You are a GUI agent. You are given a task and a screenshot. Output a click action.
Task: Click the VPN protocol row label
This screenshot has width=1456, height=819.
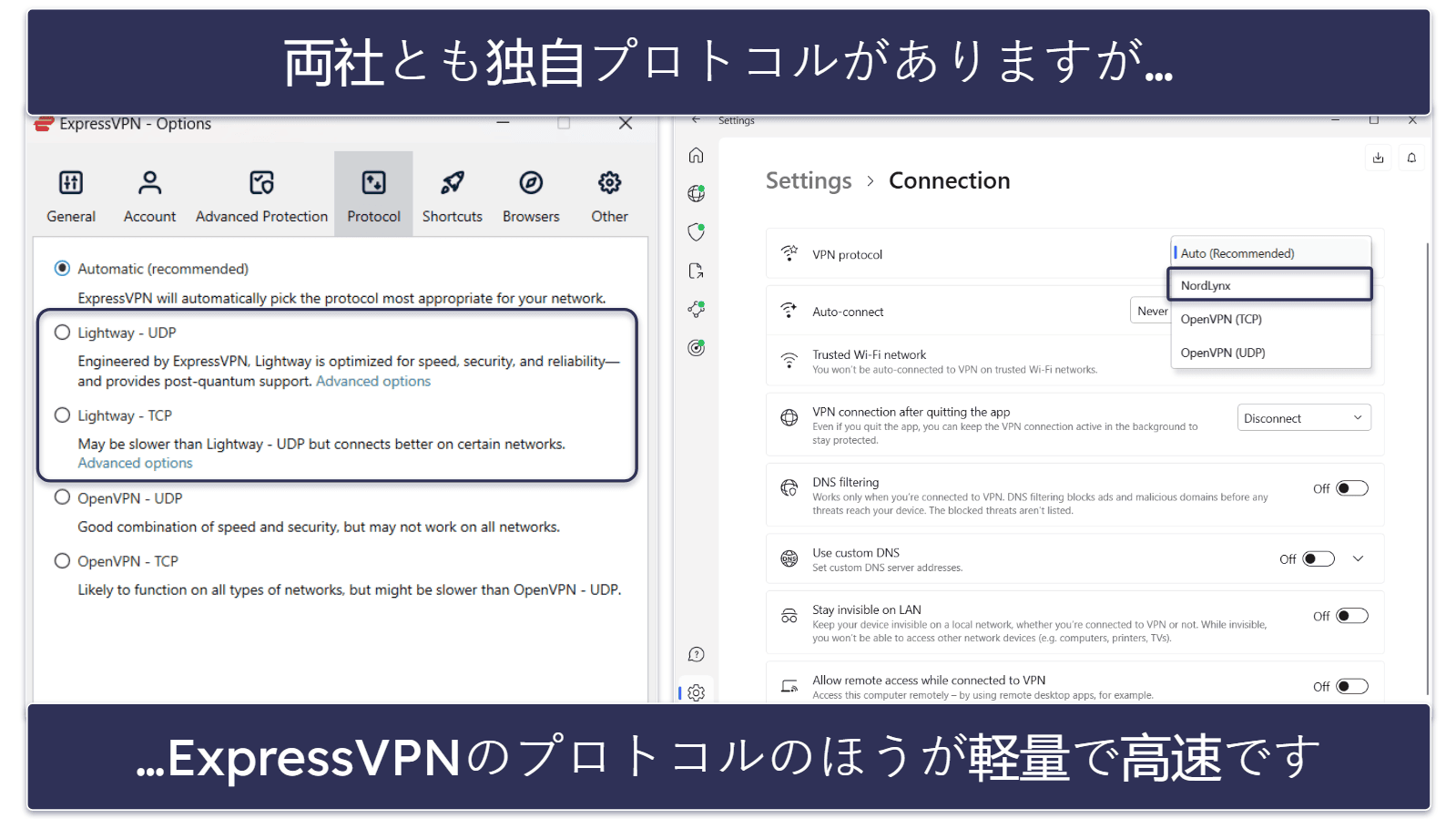[x=847, y=254]
